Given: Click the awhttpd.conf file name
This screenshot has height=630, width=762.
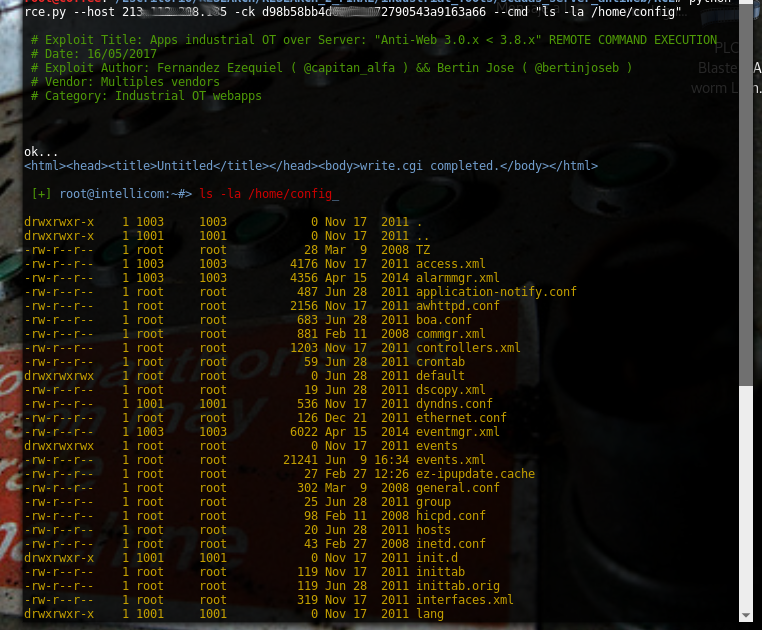Looking at the screenshot, I should tap(457, 306).
